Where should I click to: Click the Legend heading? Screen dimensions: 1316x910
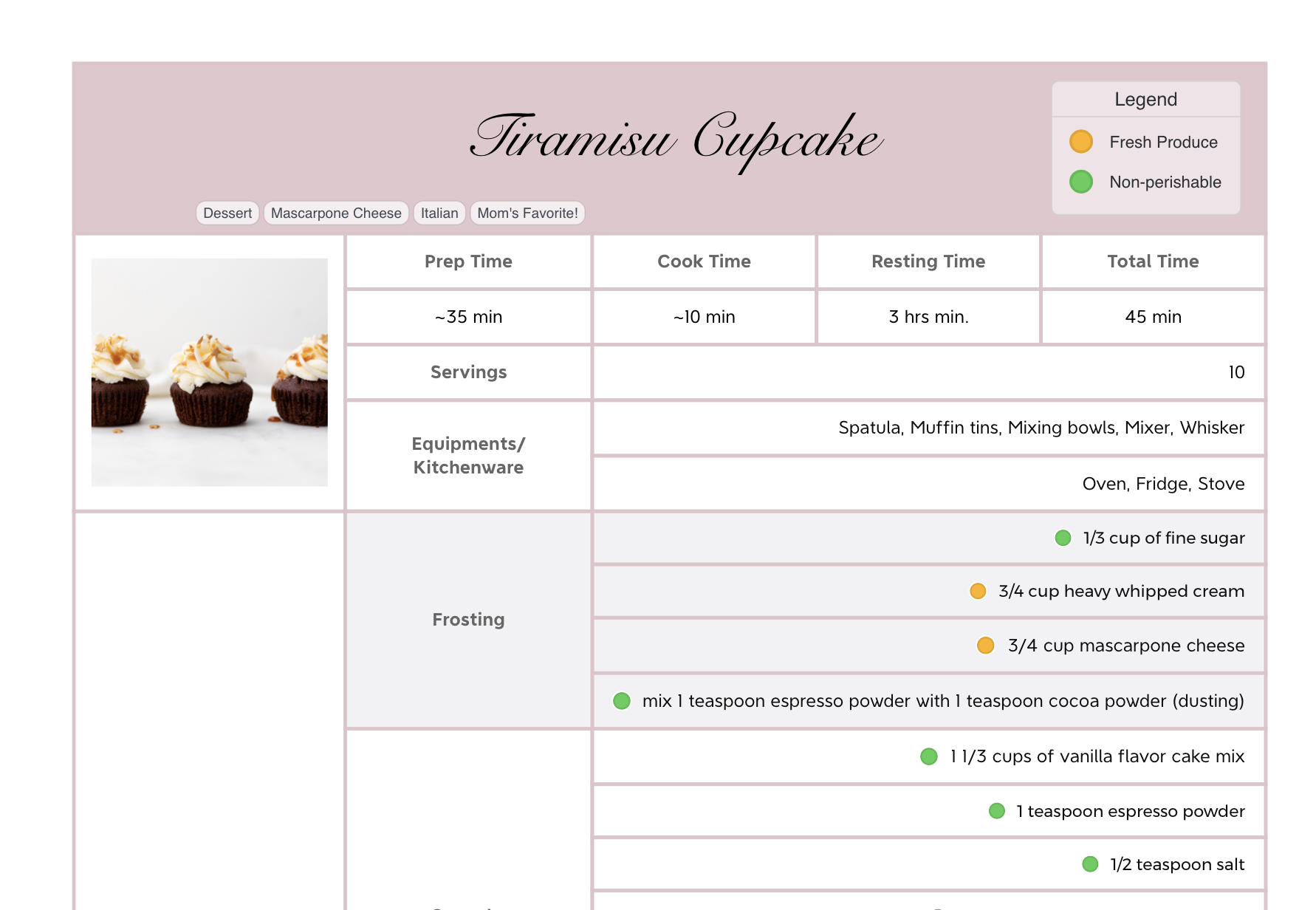pyautogui.click(x=1146, y=99)
